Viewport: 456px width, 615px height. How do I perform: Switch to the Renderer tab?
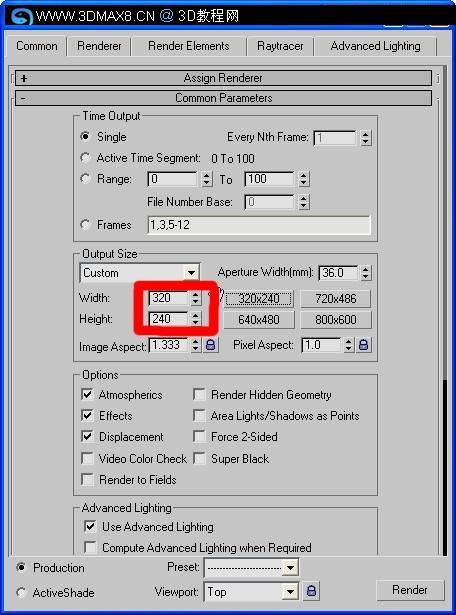point(99,46)
